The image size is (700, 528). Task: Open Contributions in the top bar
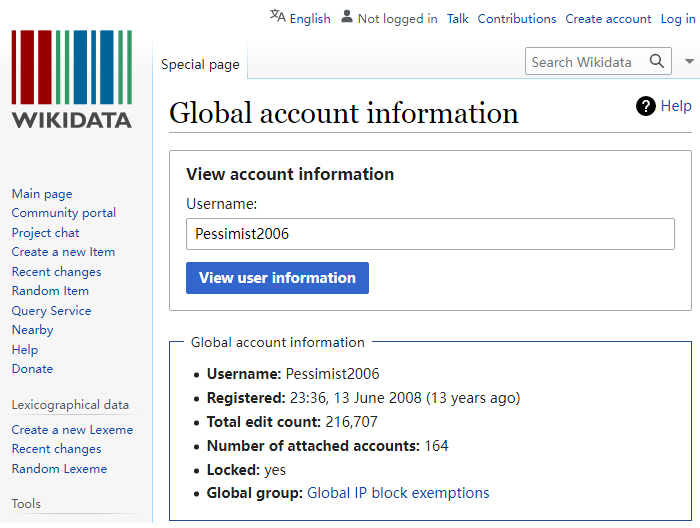(x=516, y=19)
